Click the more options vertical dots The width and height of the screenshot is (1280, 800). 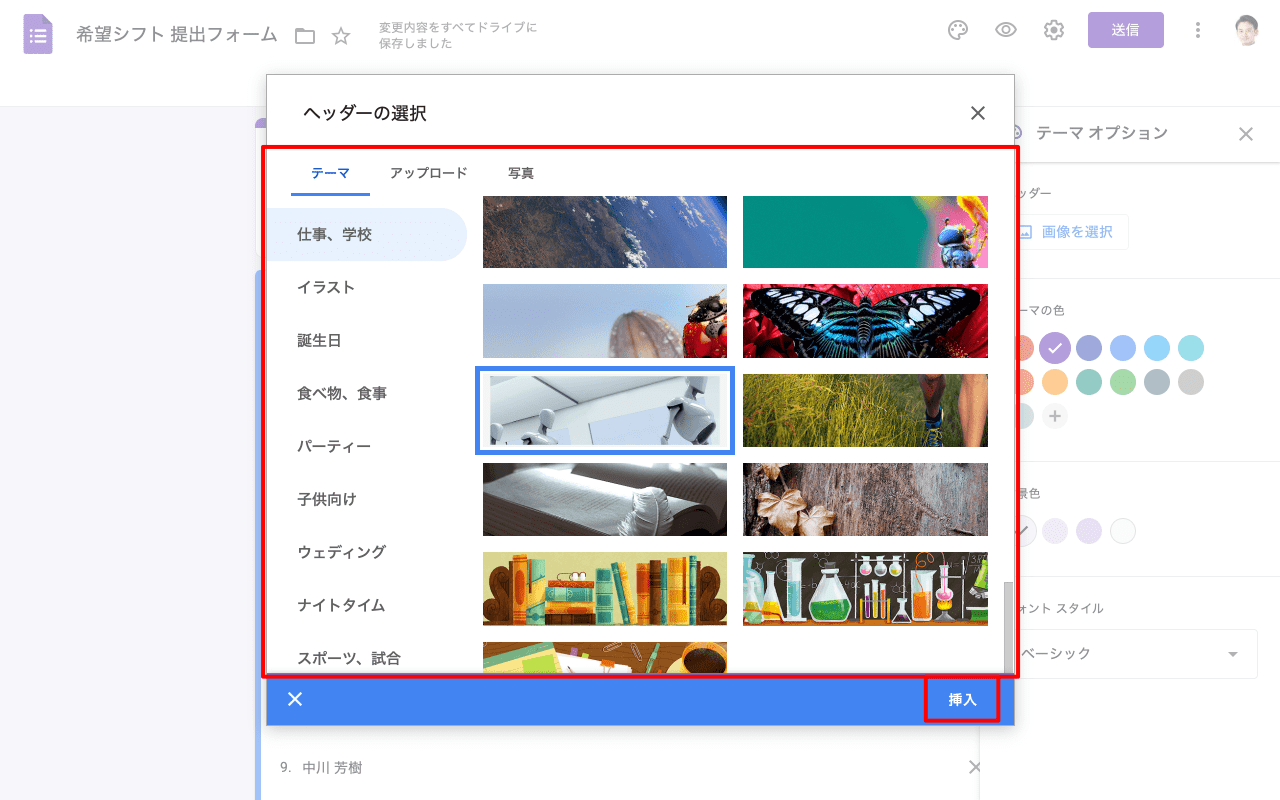point(1198,30)
